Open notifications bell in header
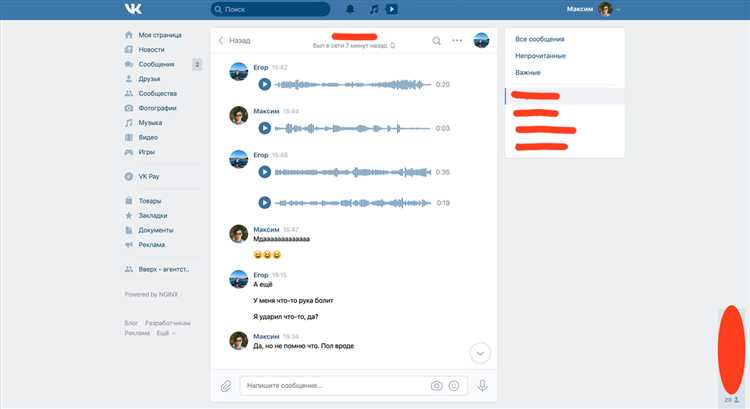750x409 pixels. pos(350,9)
